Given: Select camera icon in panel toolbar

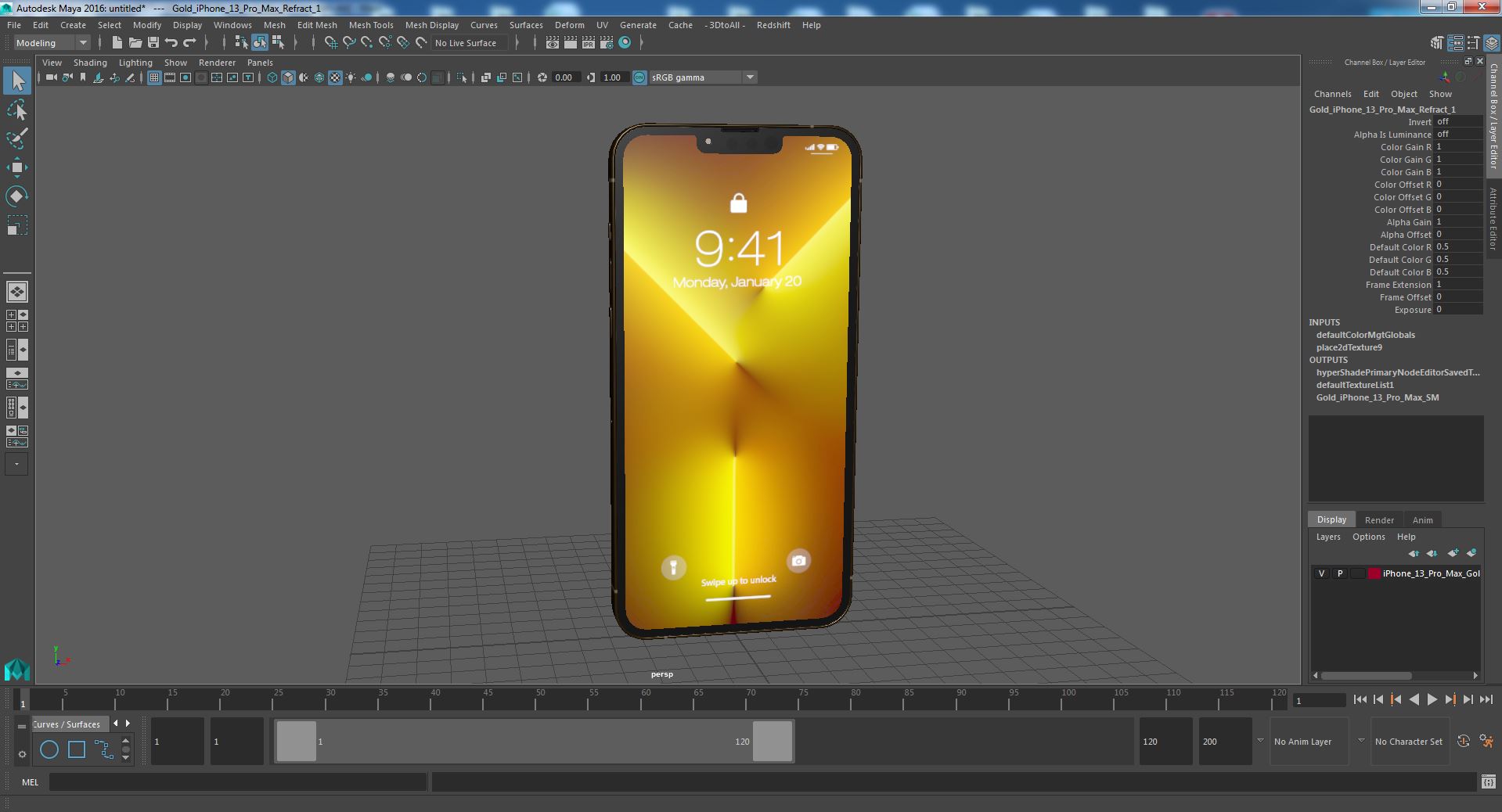Looking at the screenshot, I should (51, 77).
